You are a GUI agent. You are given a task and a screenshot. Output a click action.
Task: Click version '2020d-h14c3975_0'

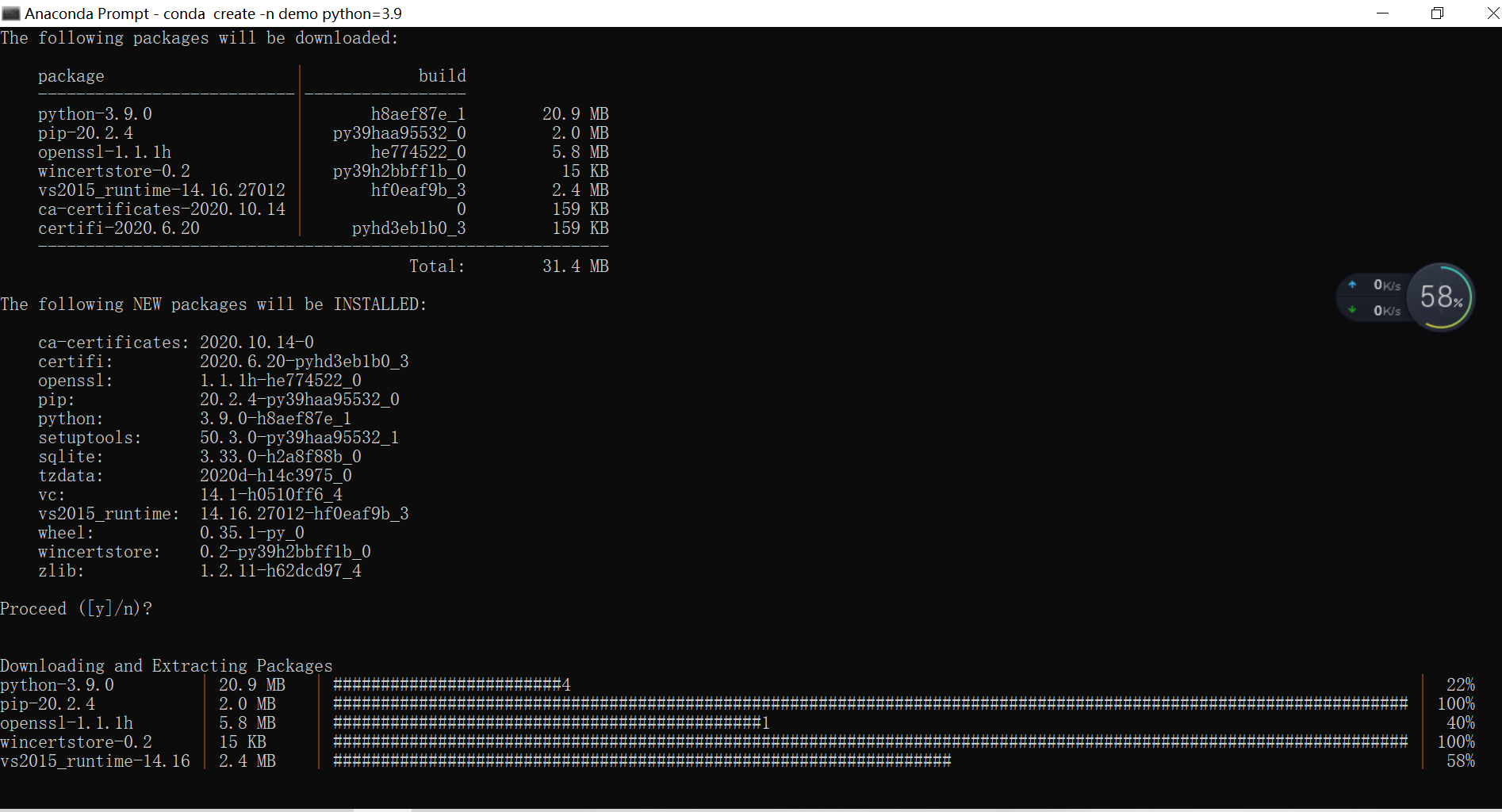tap(276, 476)
